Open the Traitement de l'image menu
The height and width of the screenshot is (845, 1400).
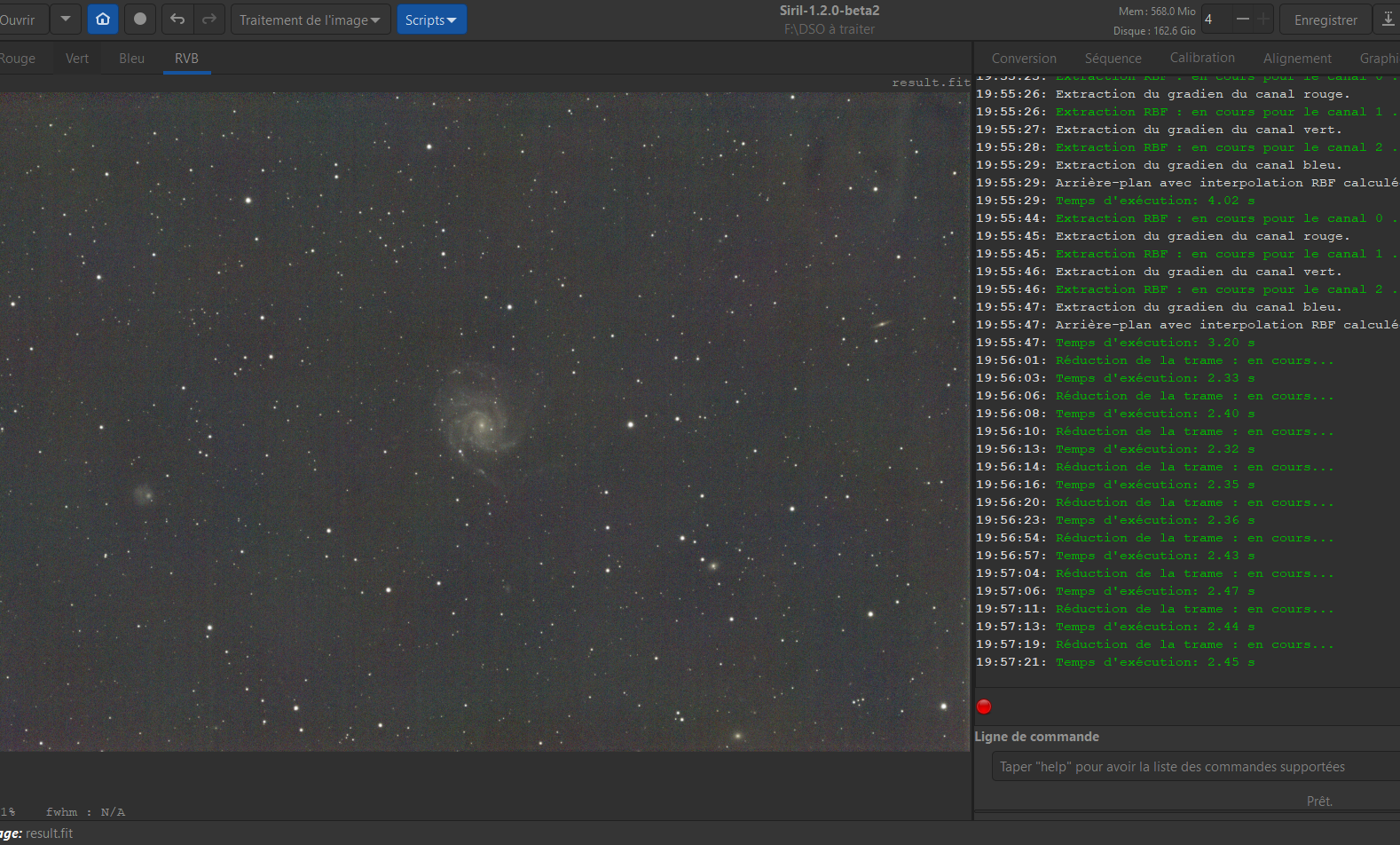click(311, 20)
